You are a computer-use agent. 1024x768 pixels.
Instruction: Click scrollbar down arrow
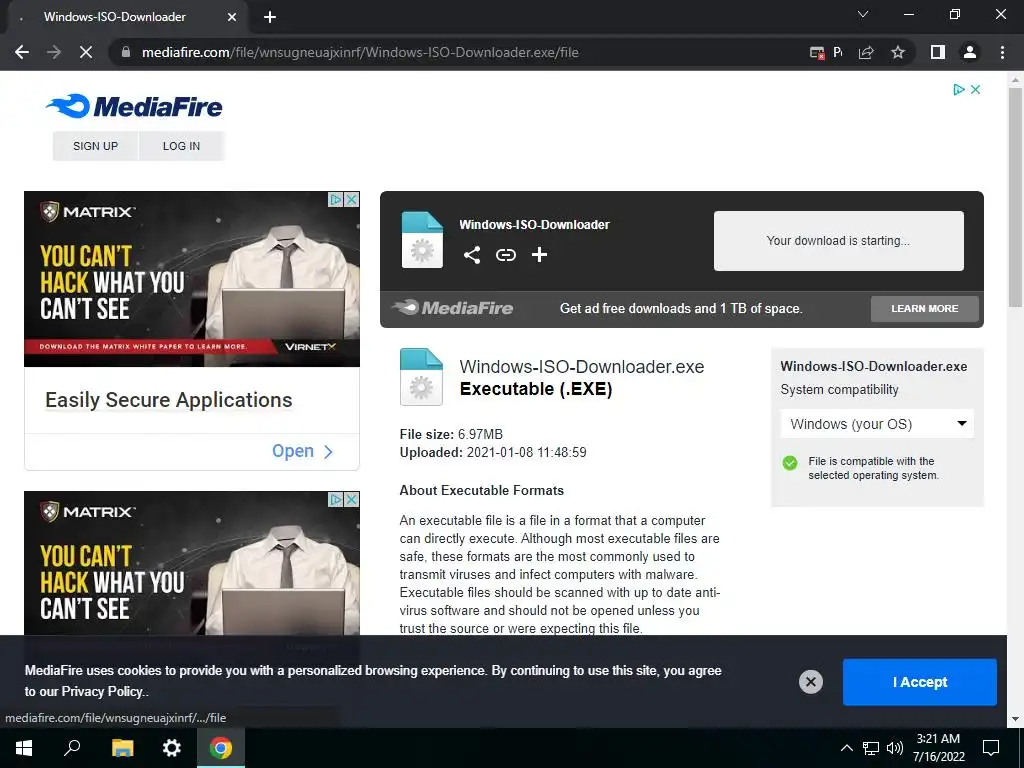tap(1014, 720)
